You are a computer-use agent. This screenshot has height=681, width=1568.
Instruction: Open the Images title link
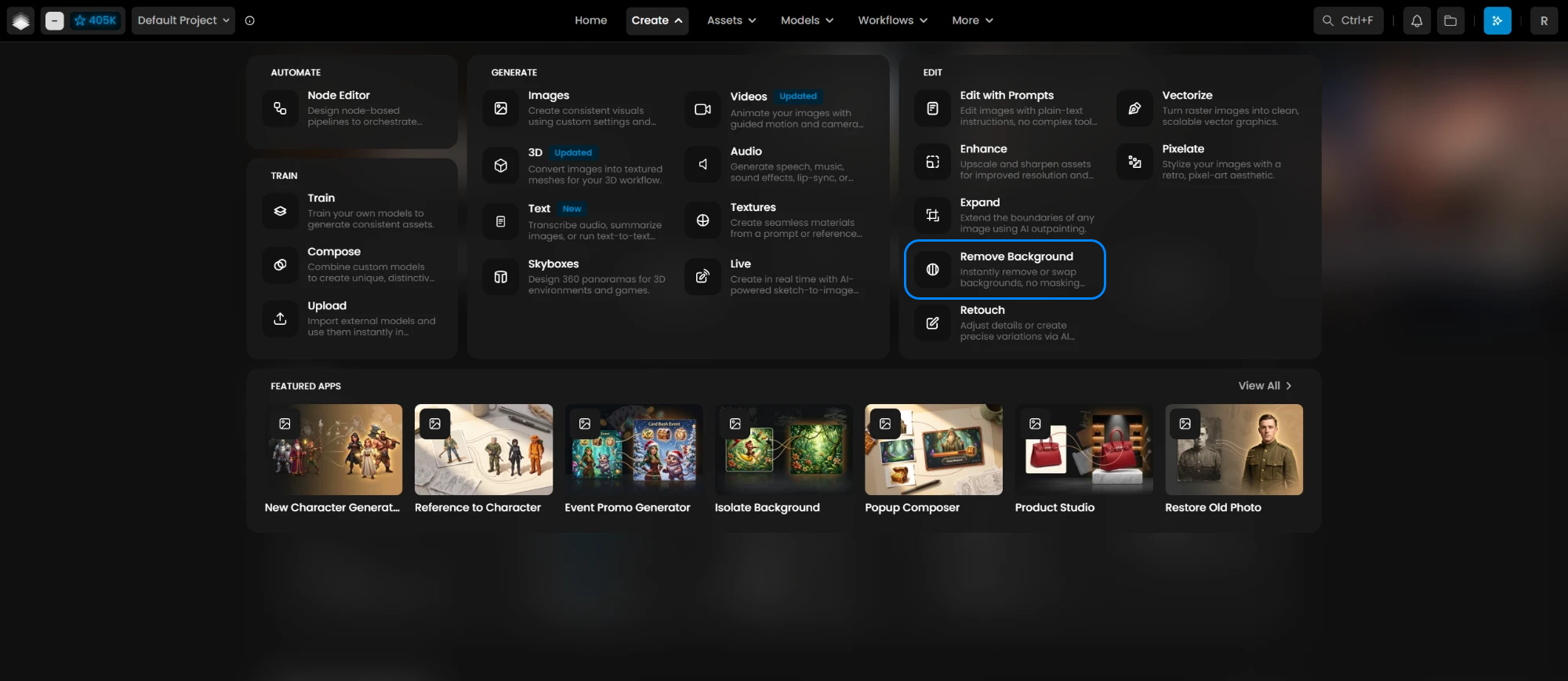pyautogui.click(x=549, y=96)
